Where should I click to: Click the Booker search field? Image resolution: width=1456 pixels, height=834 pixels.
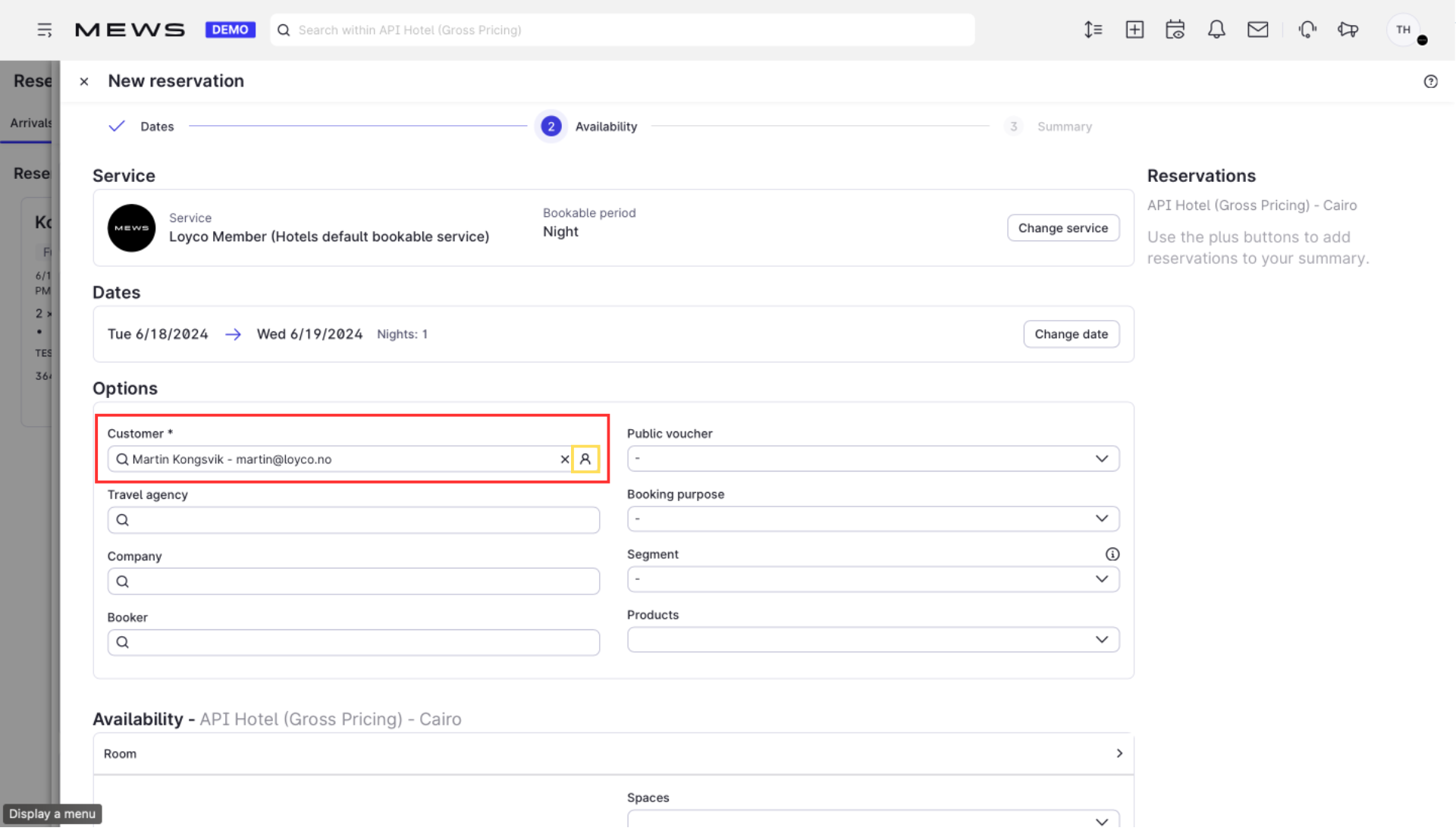pyautogui.click(x=353, y=643)
